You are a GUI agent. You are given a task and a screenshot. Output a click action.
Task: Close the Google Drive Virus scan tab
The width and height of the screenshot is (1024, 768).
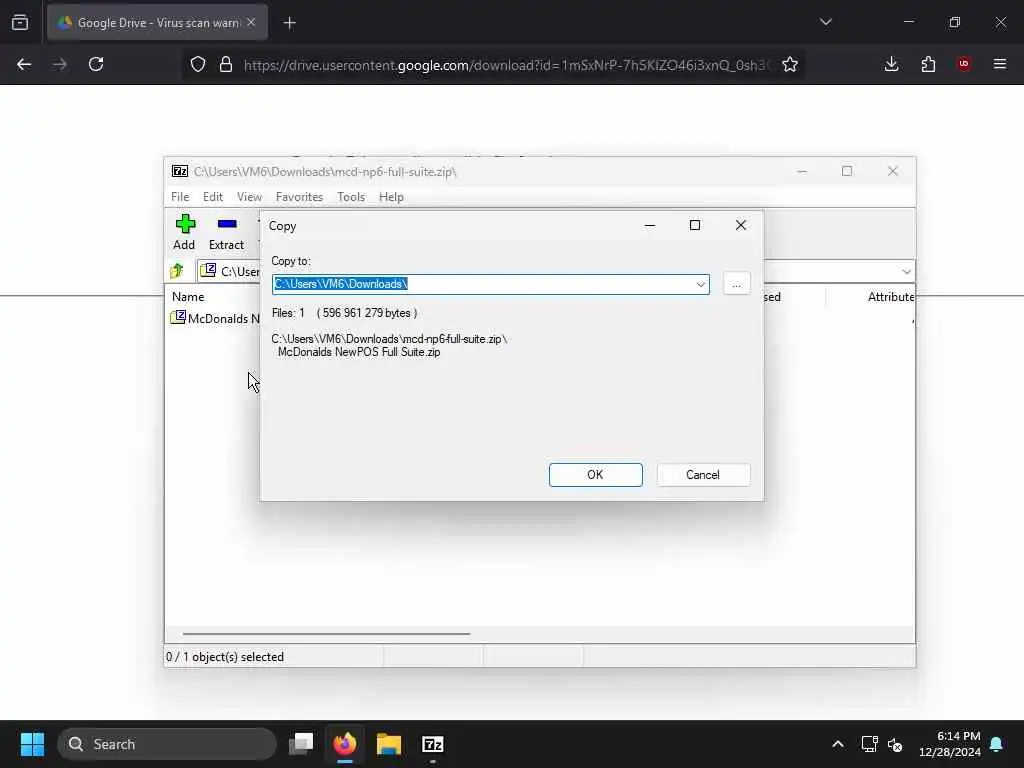tap(251, 22)
